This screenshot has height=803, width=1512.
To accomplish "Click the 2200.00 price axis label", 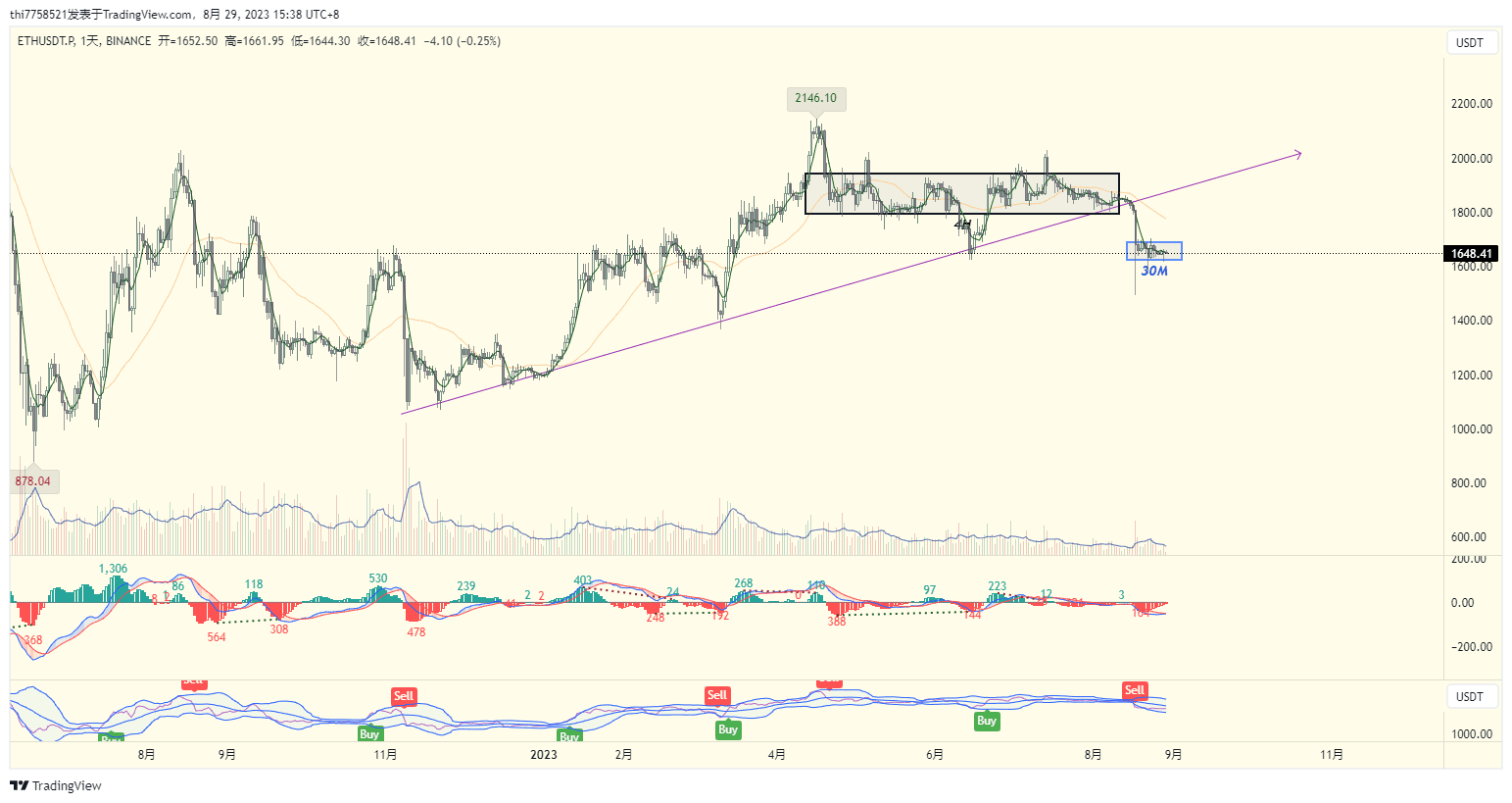I will click(1472, 104).
